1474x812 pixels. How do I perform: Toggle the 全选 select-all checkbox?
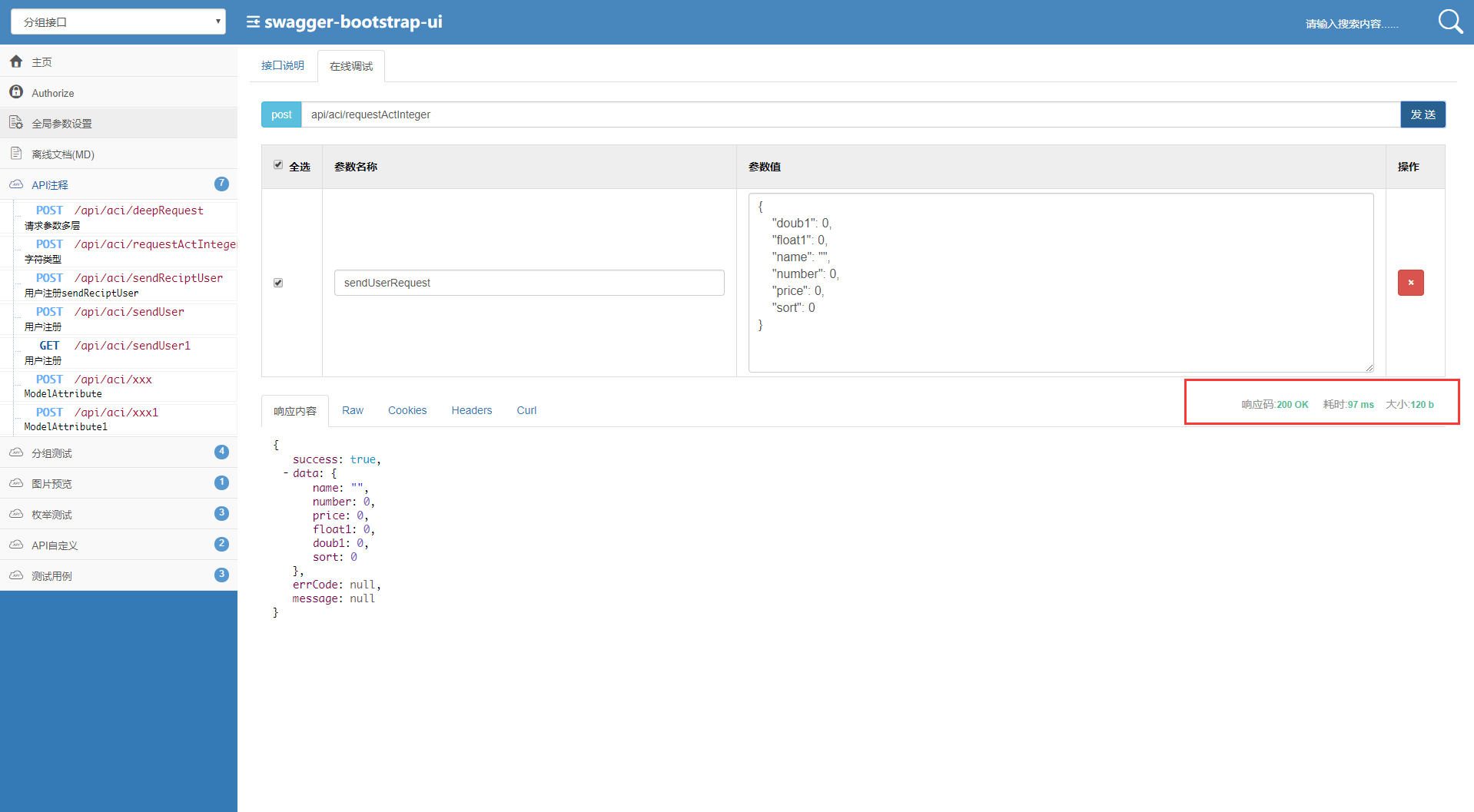click(x=278, y=165)
